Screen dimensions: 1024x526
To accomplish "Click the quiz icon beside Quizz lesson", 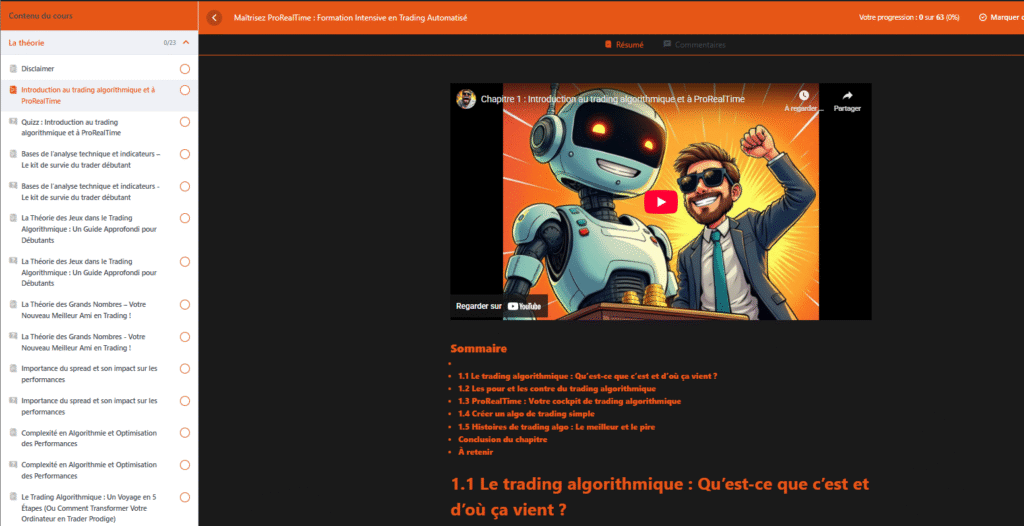I will pos(13,122).
